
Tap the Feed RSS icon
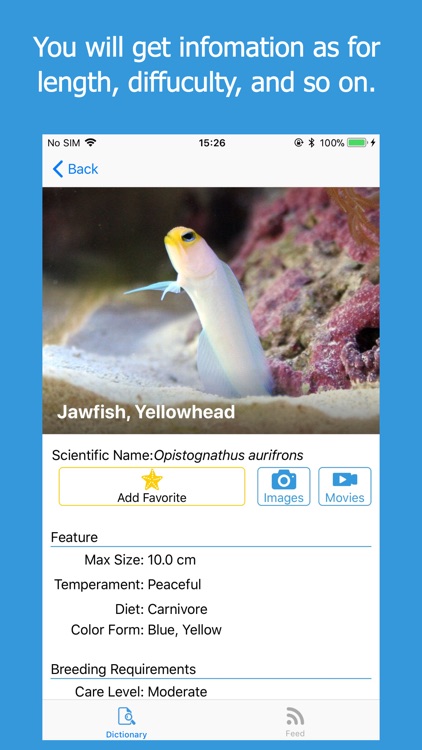coord(295,717)
